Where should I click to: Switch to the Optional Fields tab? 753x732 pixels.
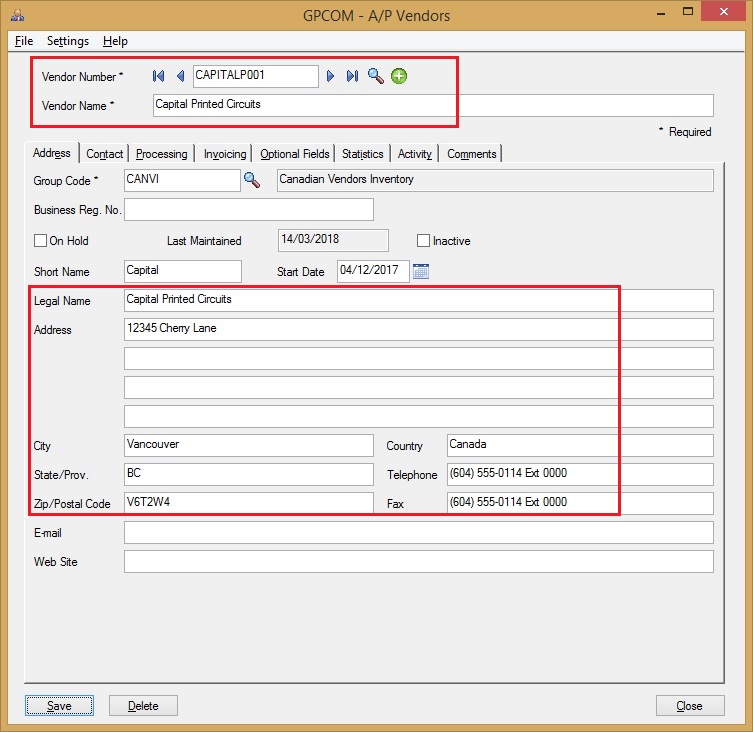(294, 154)
